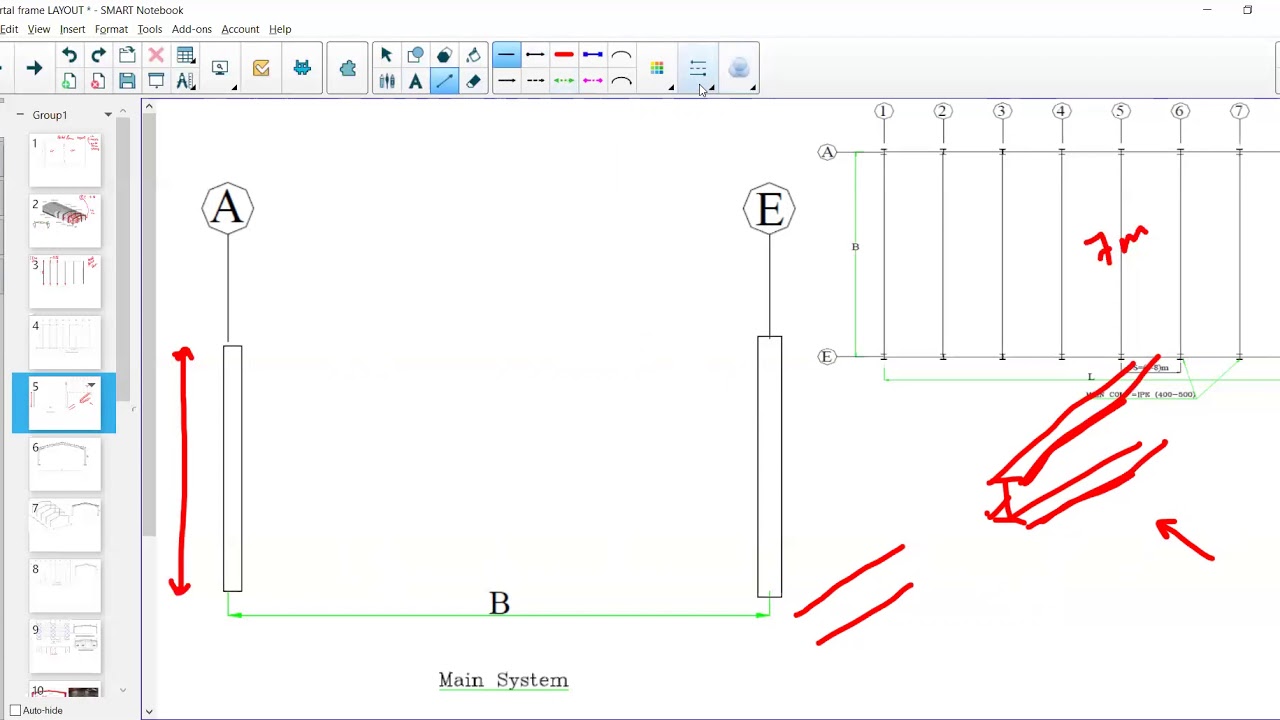
Task: Choose the bottom arc line style
Action: click(621, 81)
